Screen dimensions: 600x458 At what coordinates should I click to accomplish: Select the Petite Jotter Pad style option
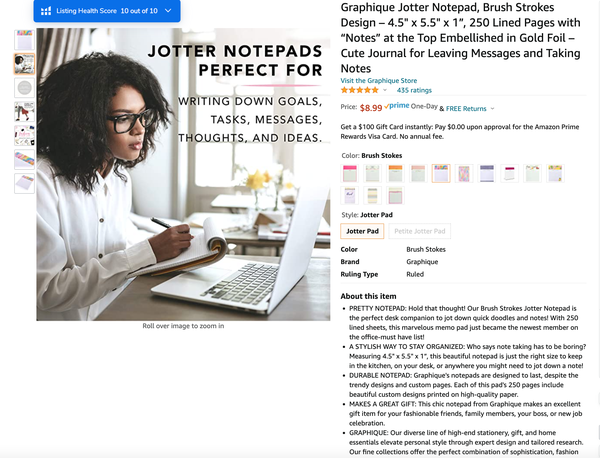[419, 231]
